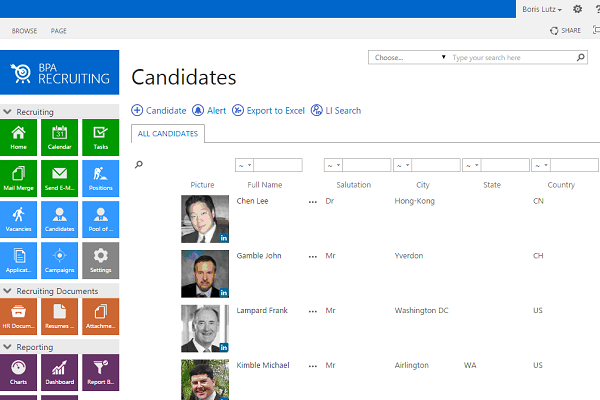The width and height of the screenshot is (600, 400).
Task: Switch to the BROWSE ribbon tab
Action: tap(24, 31)
